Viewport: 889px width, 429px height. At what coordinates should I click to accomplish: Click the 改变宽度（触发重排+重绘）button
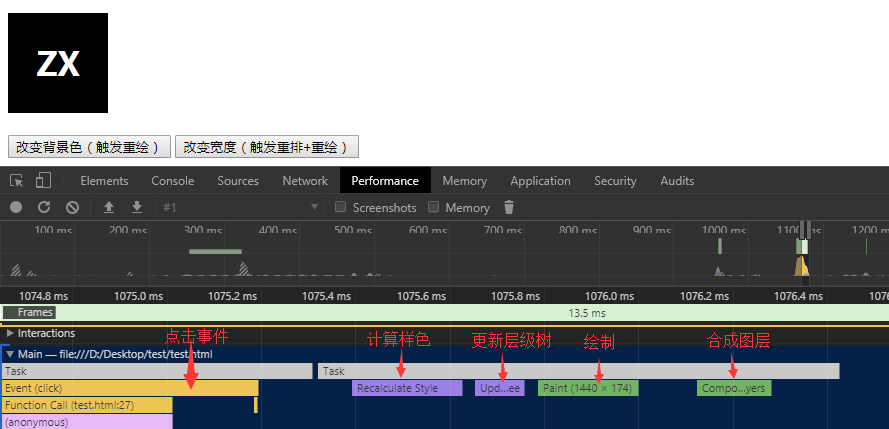pyautogui.click(x=267, y=147)
